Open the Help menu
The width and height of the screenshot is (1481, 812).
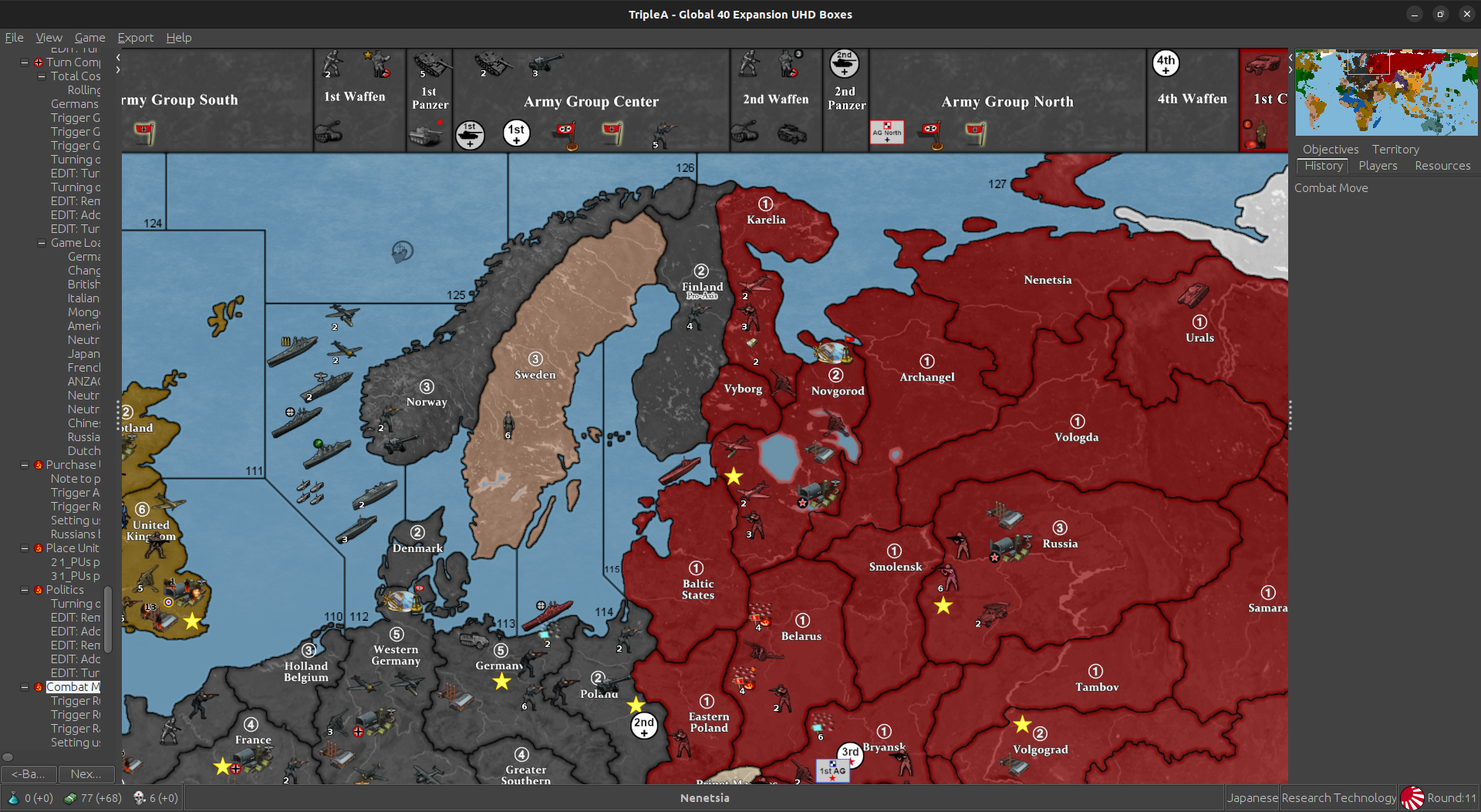tap(178, 37)
